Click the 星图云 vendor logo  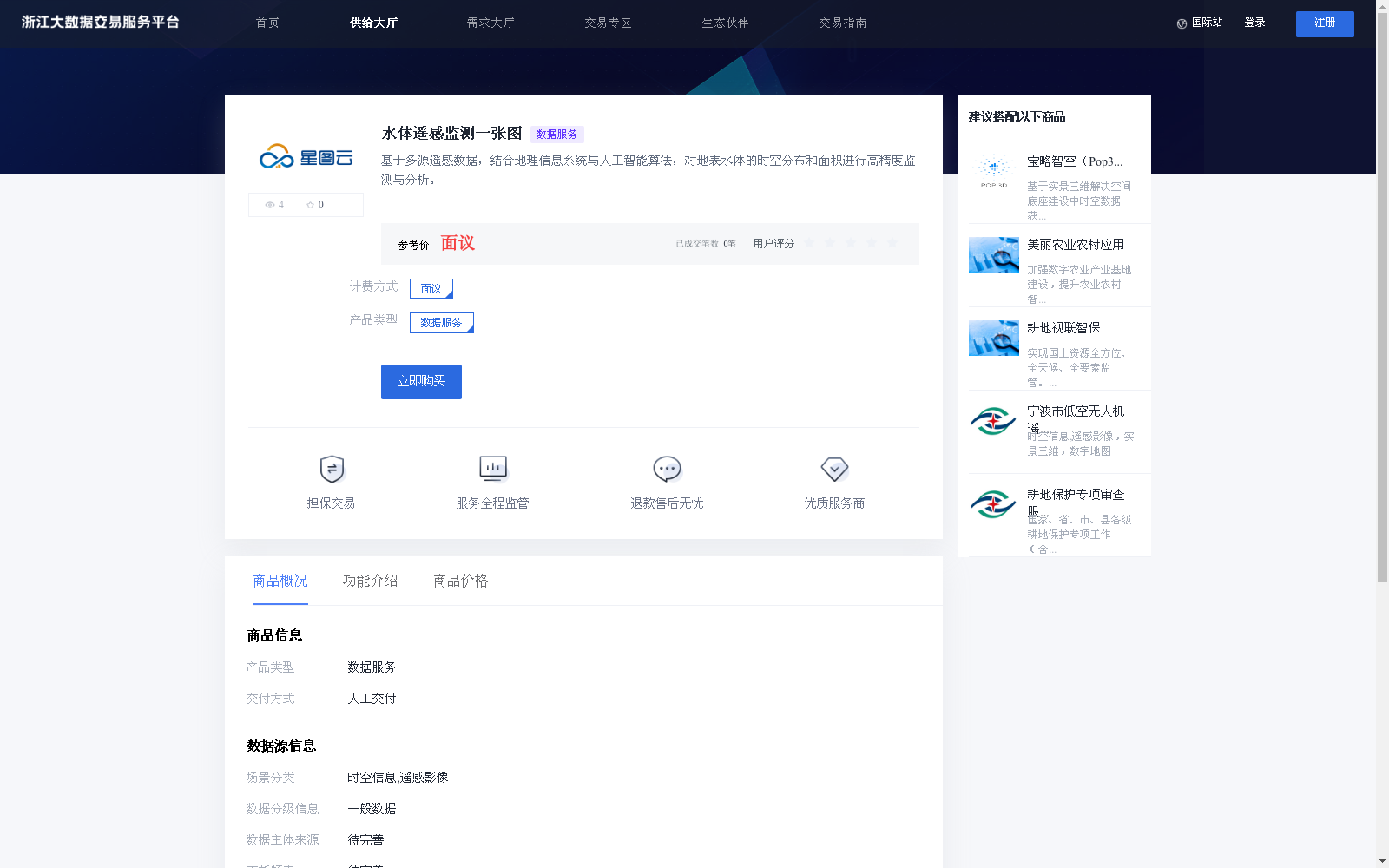click(x=306, y=157)
